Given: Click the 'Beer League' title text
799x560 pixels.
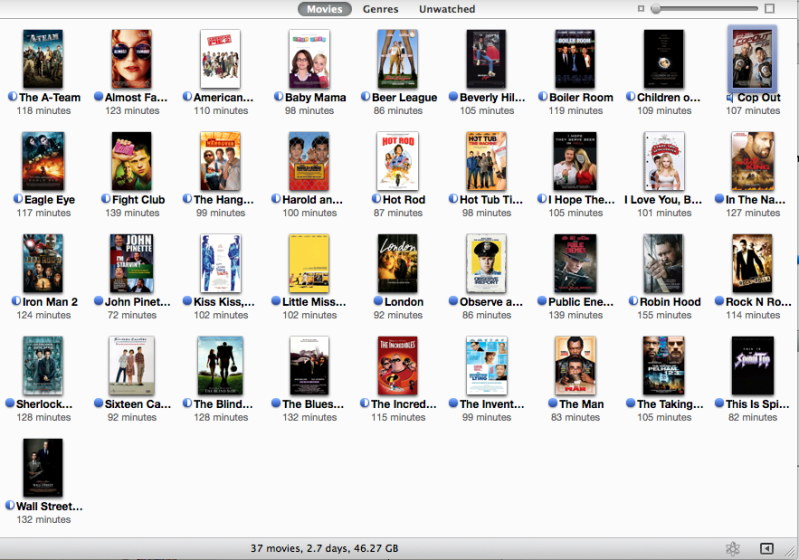Looking at the screenshot, I should coord(404,97).
